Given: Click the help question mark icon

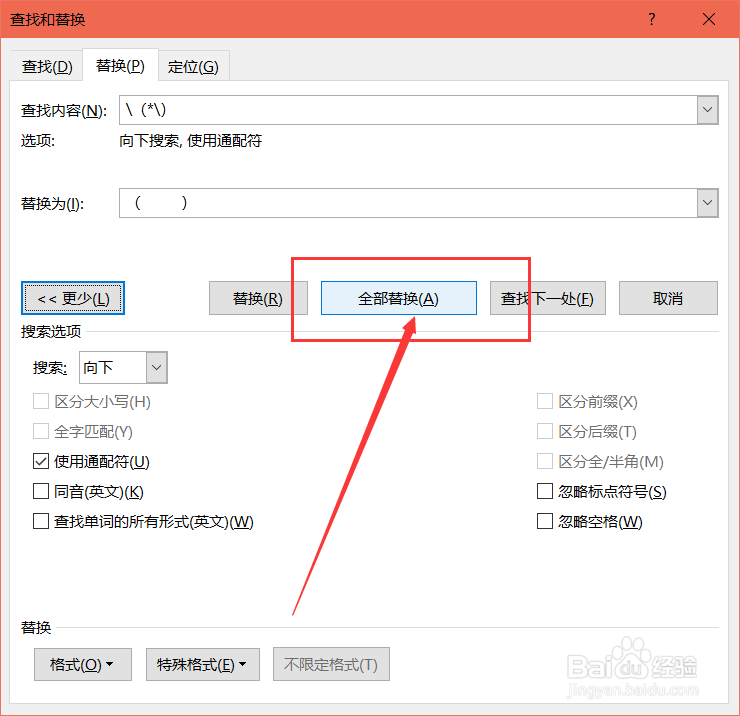Looking at the screenshot, I should 652,19.
